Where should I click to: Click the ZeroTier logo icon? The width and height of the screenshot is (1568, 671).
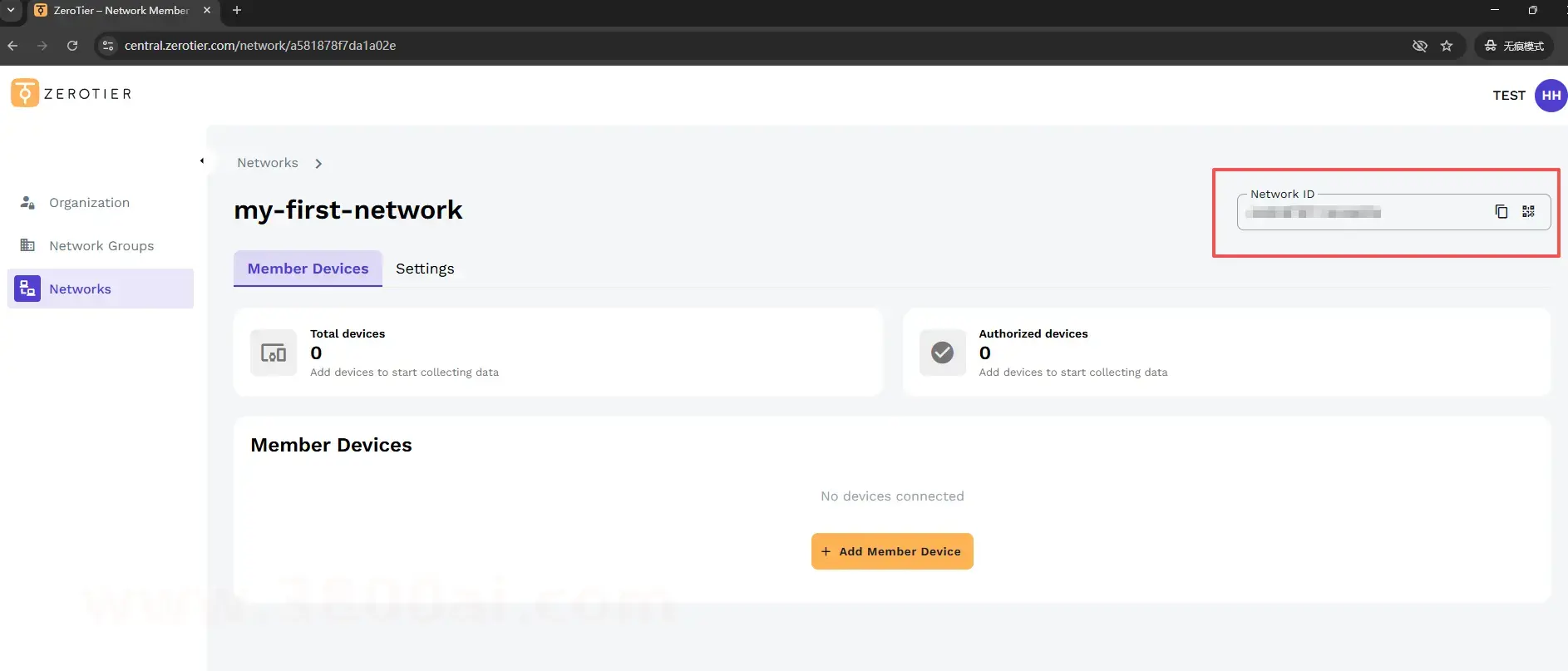pyautogui.click(x=25, y=93)
